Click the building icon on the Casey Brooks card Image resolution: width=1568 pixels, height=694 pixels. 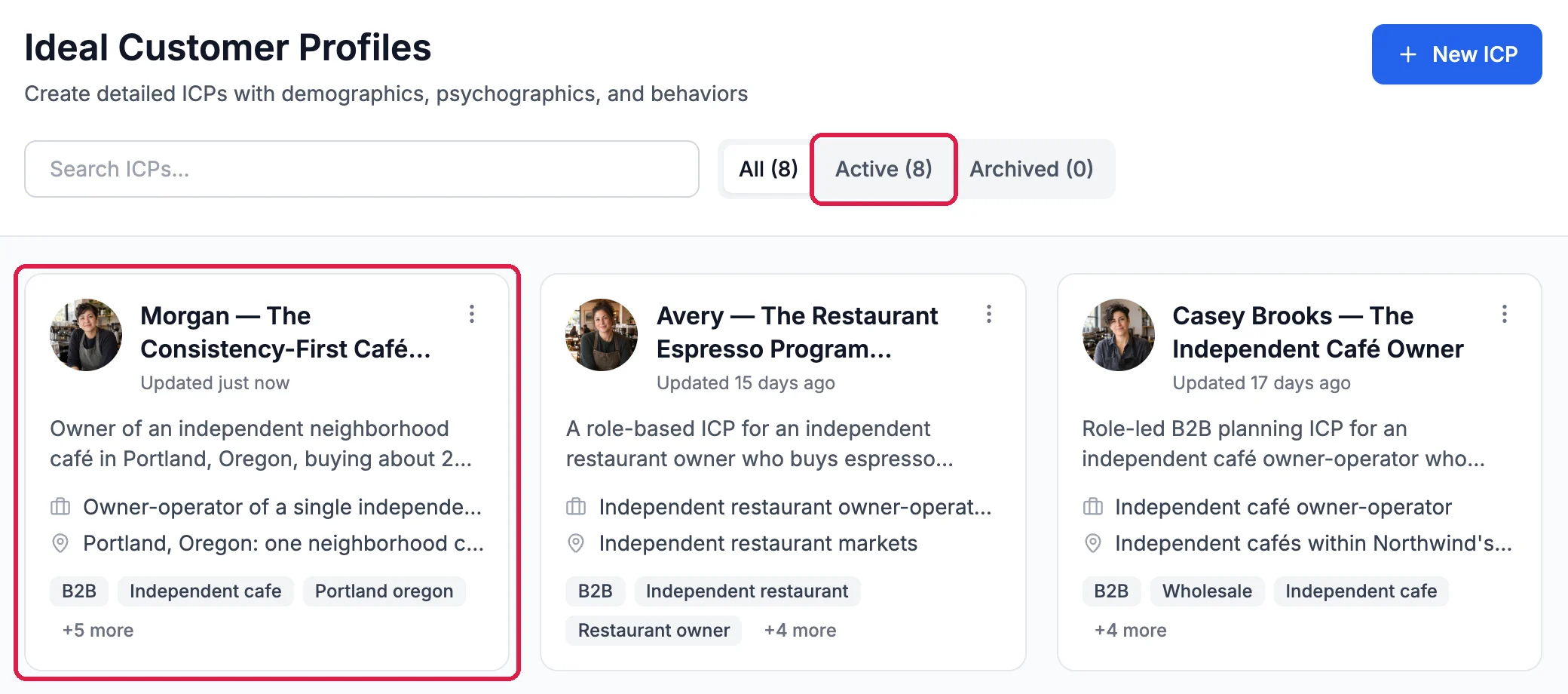point(1092,507)
